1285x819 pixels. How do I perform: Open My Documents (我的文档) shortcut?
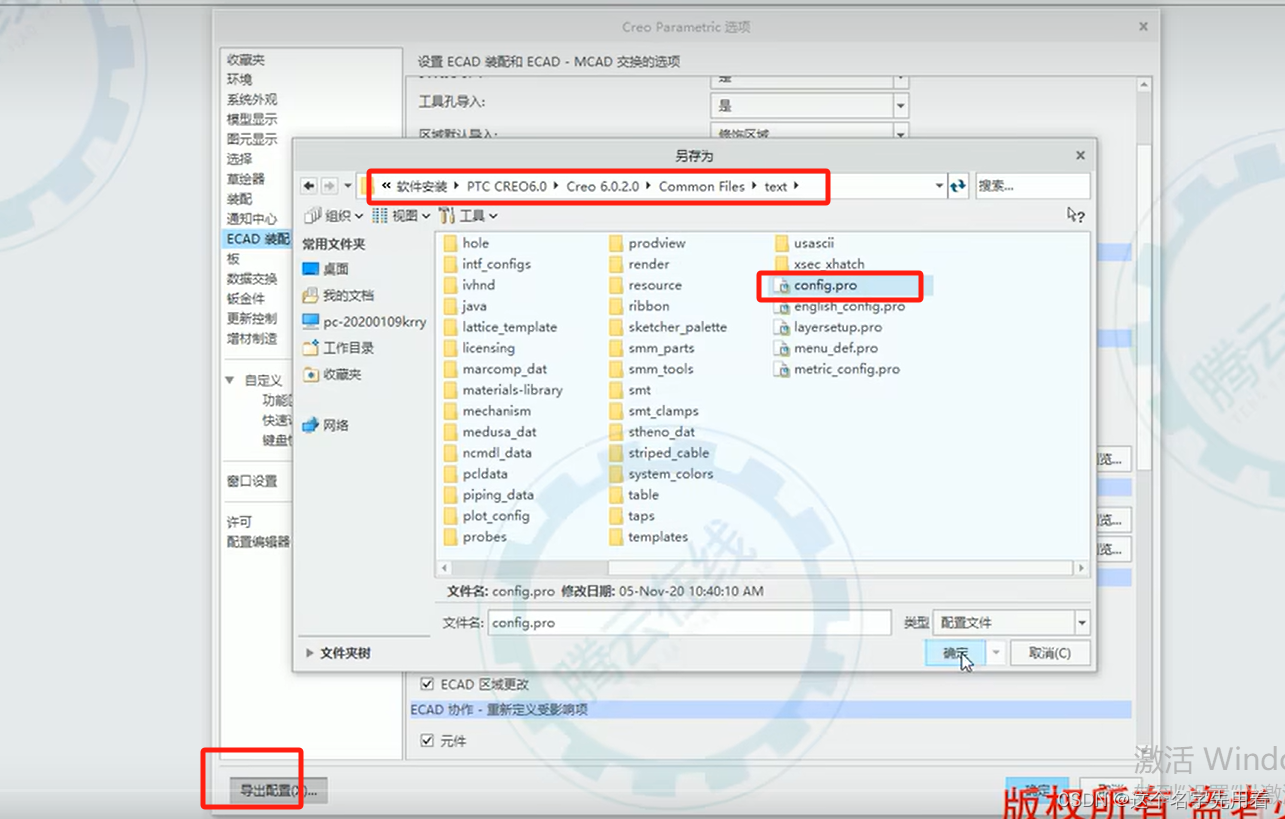(x=338, y=295)
